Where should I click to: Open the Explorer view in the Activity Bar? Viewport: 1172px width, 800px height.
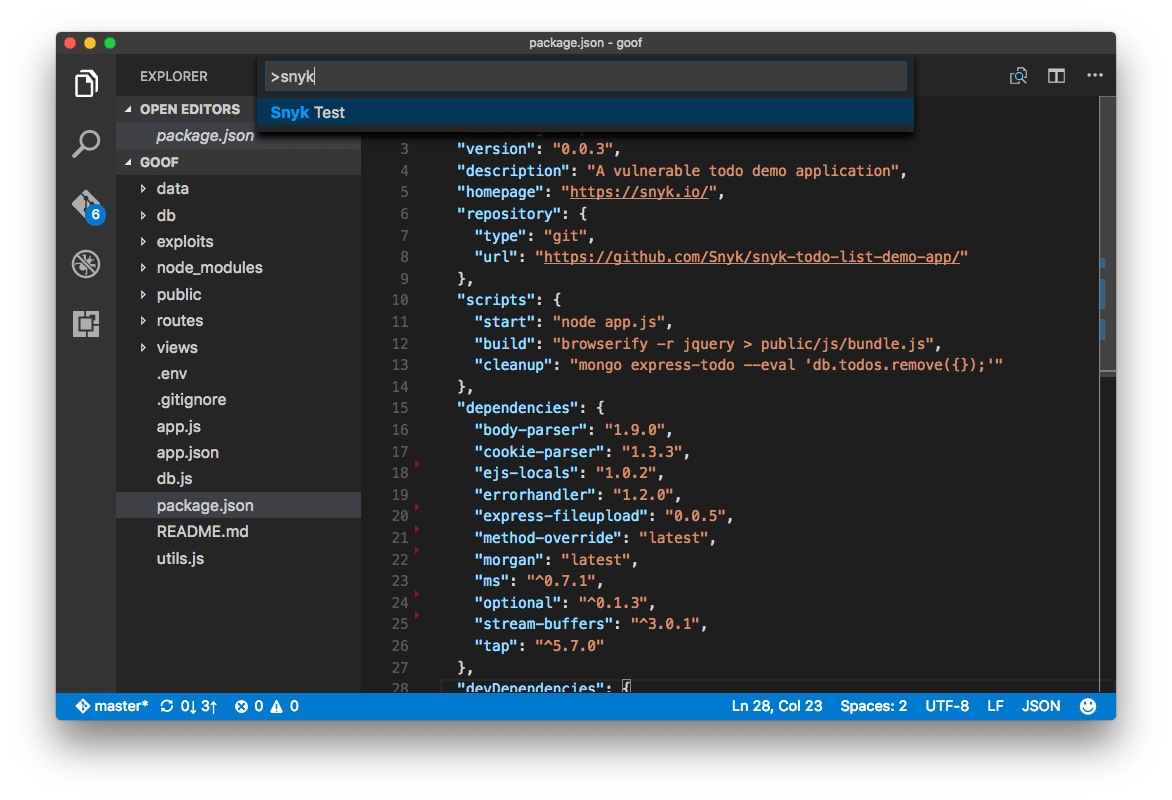coord(86,83)
